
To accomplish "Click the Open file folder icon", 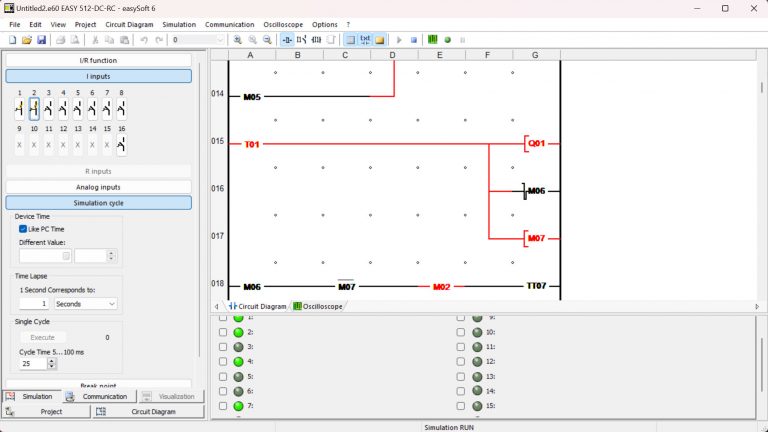I will [27, 40].
